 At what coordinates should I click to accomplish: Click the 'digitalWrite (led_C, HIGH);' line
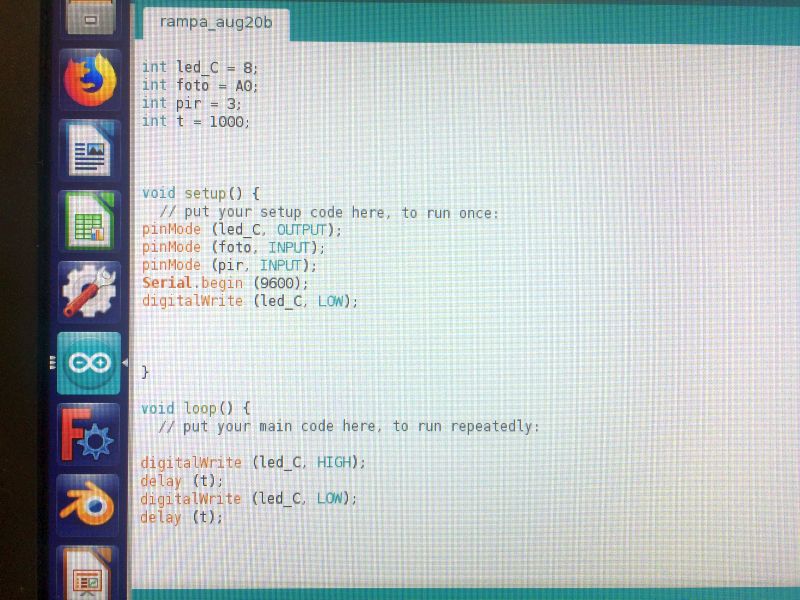tap(253, 463)
